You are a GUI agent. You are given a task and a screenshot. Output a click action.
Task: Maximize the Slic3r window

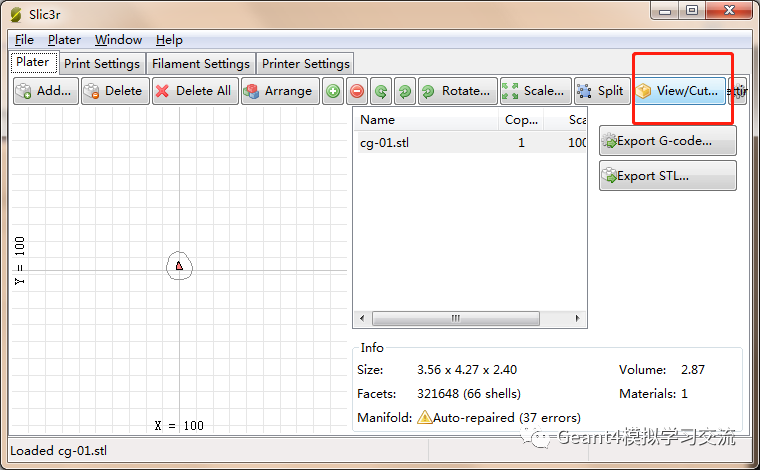pyautogui.click(x=692, y=11)
